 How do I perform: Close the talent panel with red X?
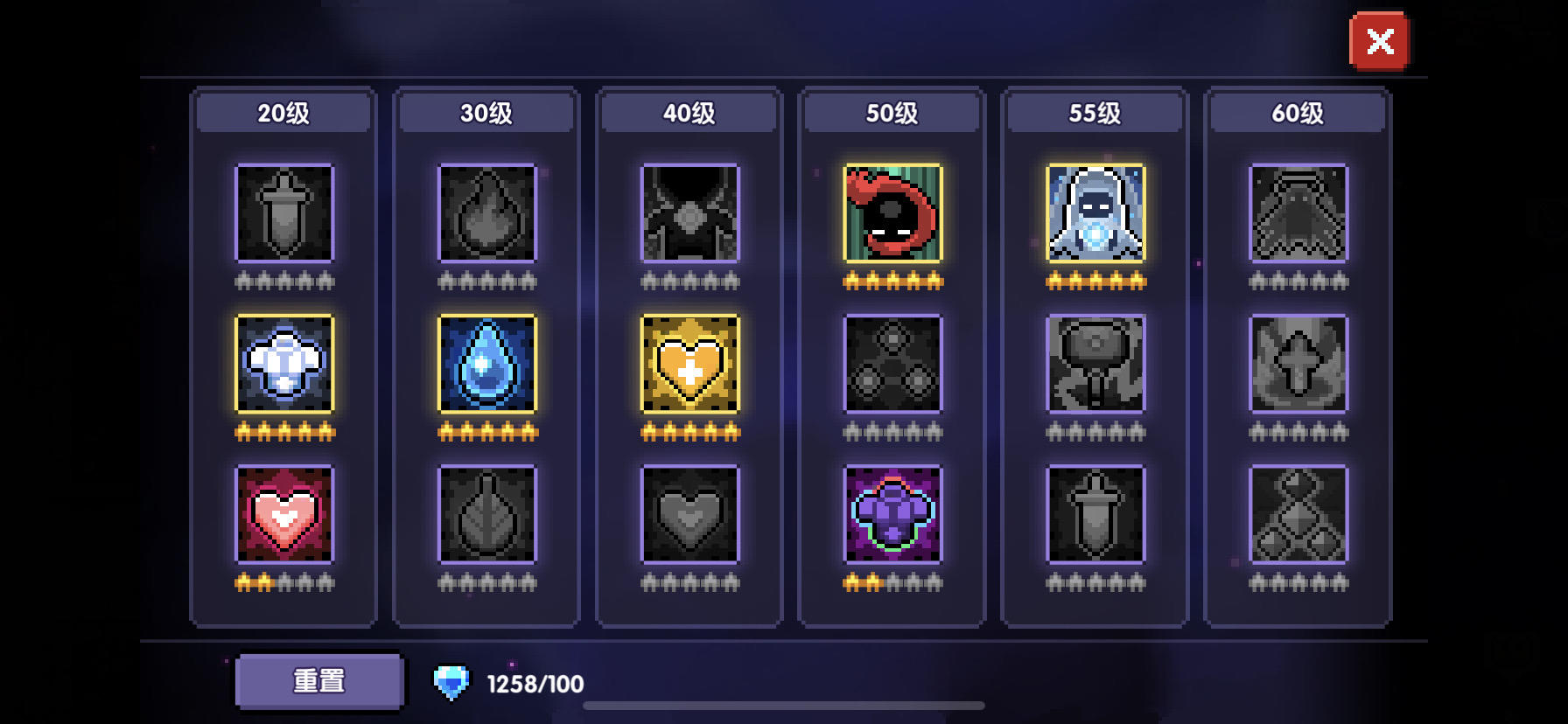[1380, 41]
